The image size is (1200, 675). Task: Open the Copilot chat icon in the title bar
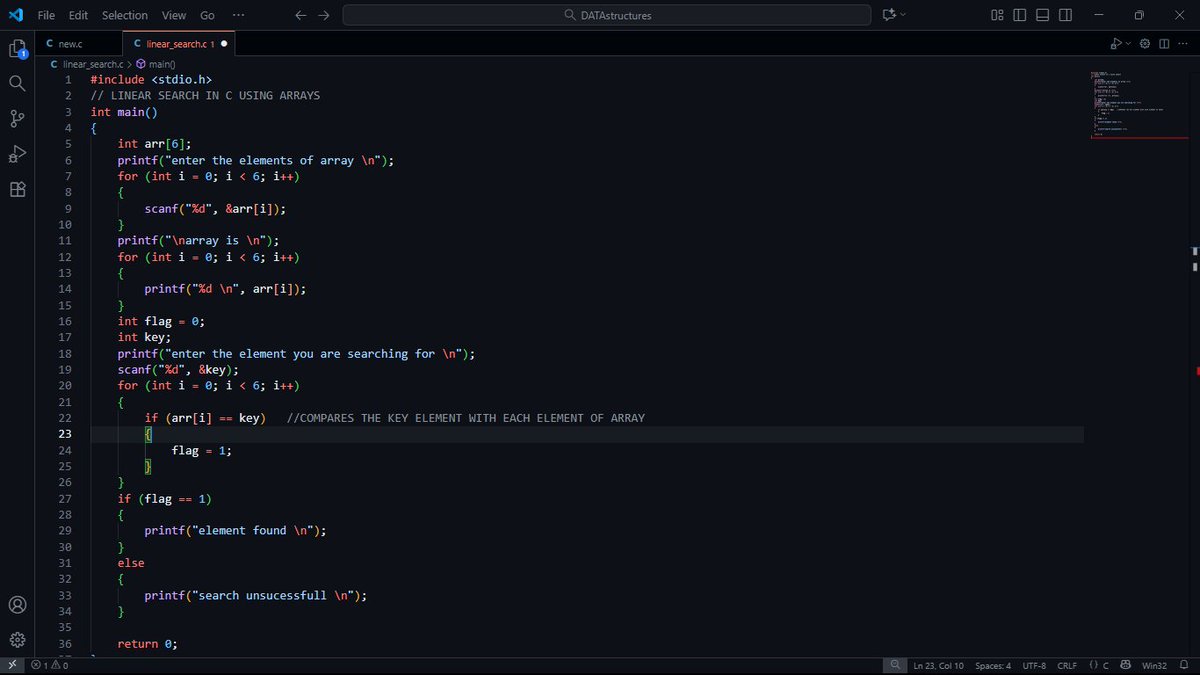[888, 15]
